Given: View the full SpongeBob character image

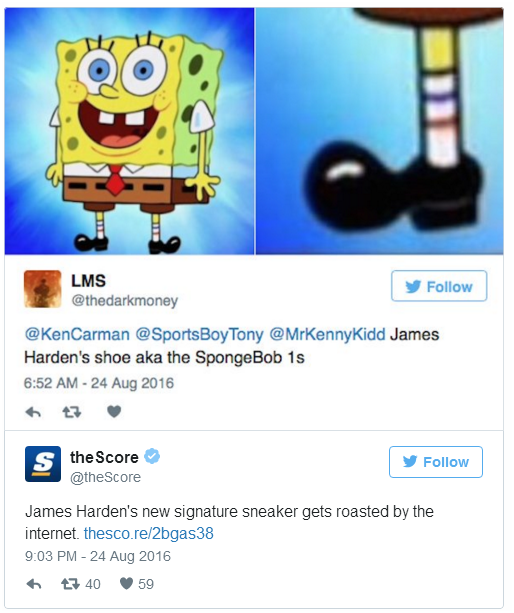Looking at the screenshot, I should click(129, 131).
